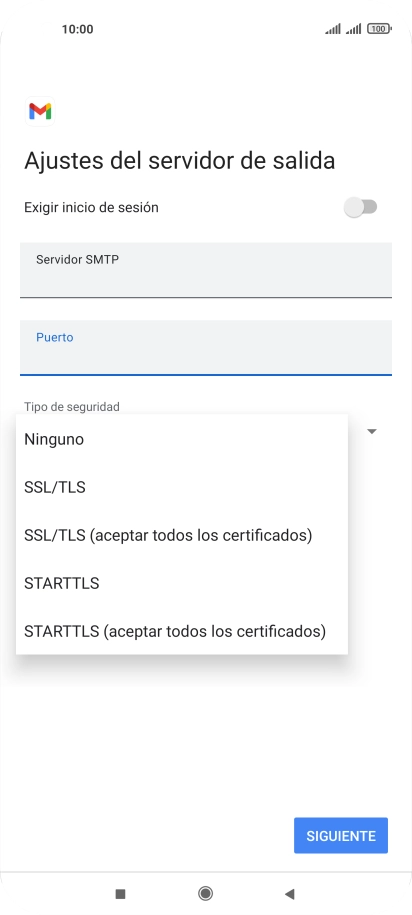Tap the battery indicator in status bar
This screenshot has width=412, height=915.
[x=379, y=29]
